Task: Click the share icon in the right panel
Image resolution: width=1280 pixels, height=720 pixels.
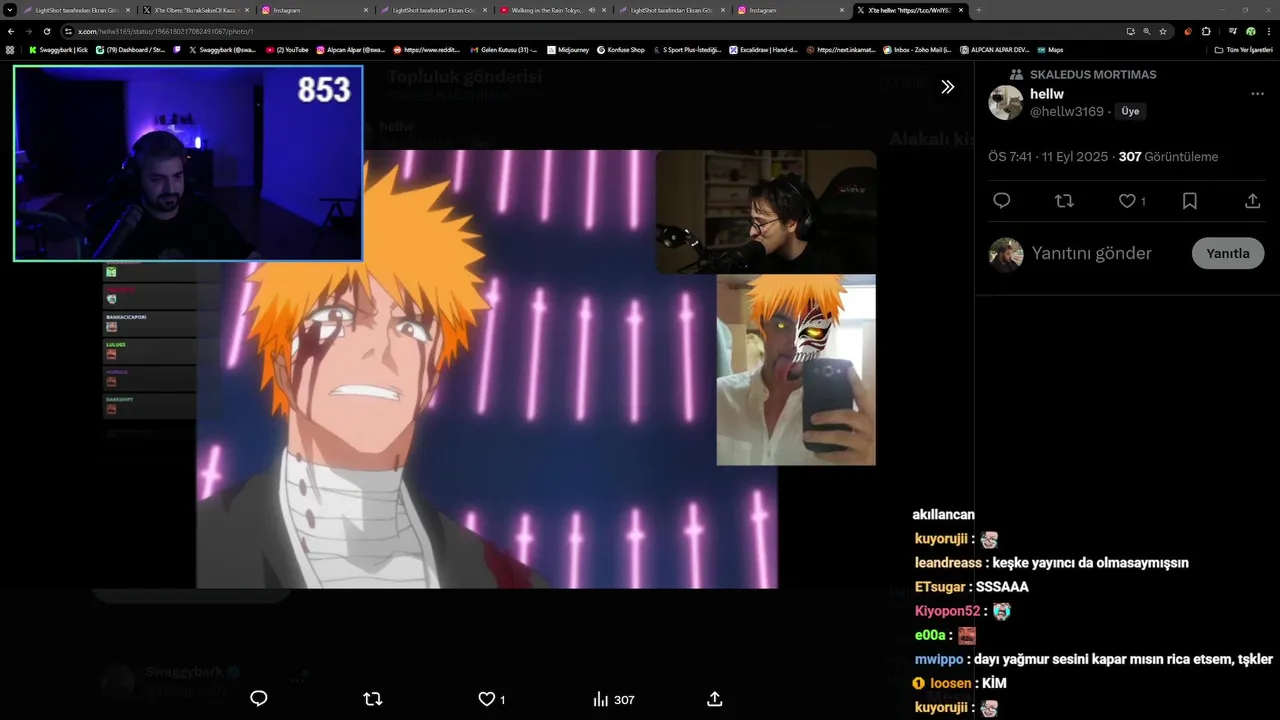Action: (x=1252, y=201)
